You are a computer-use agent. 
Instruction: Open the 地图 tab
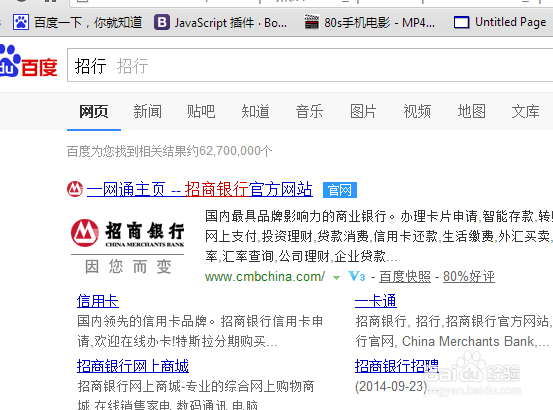coord(472,112)
